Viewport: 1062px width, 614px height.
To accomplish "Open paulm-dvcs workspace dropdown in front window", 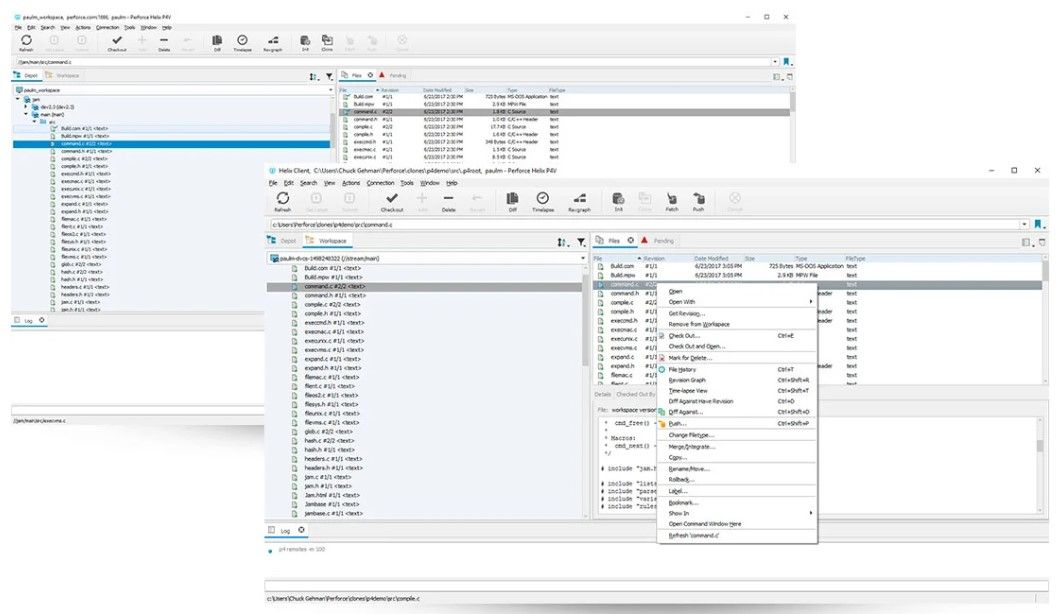I will [582, 258].
